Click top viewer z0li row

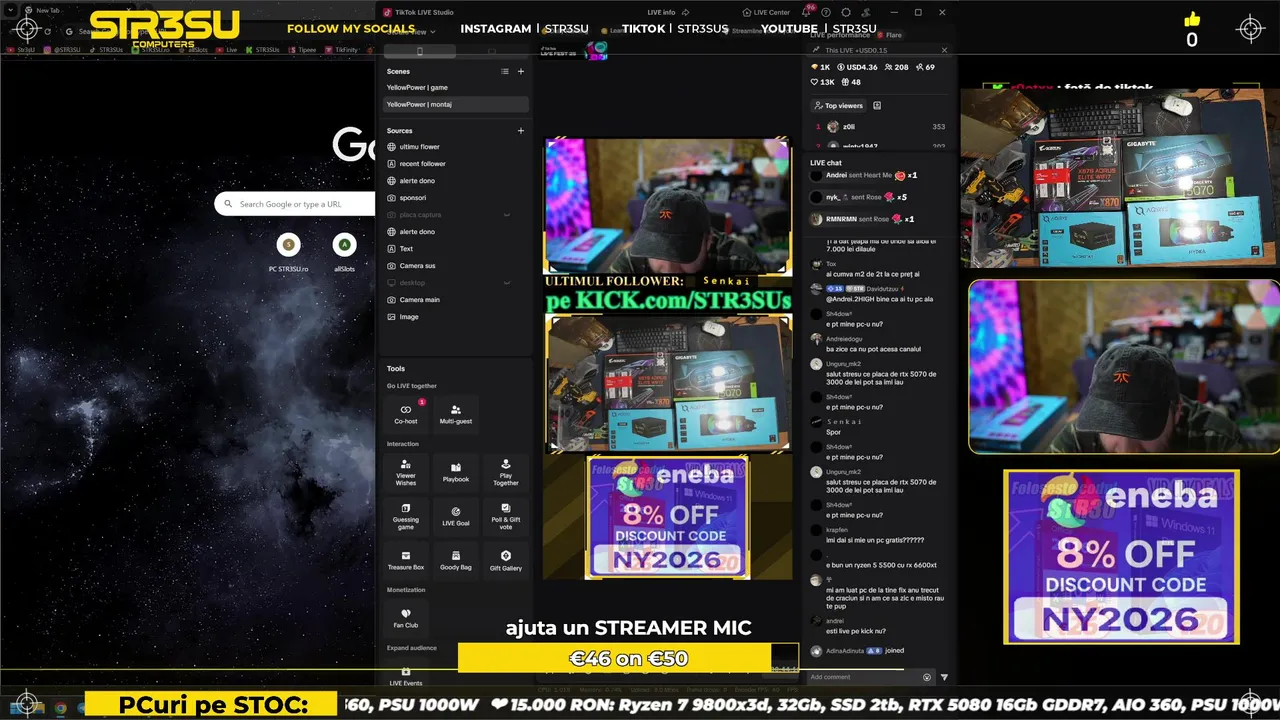(x=880, y=127)
